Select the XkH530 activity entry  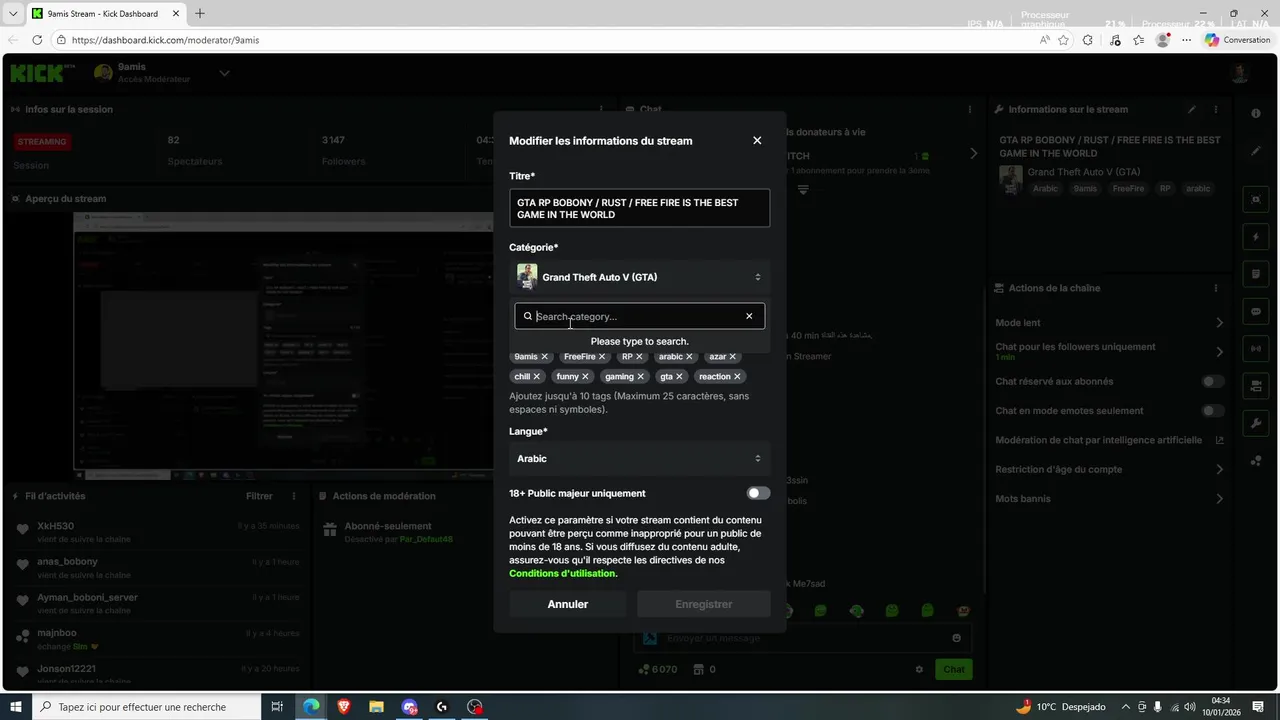[158, 532]
